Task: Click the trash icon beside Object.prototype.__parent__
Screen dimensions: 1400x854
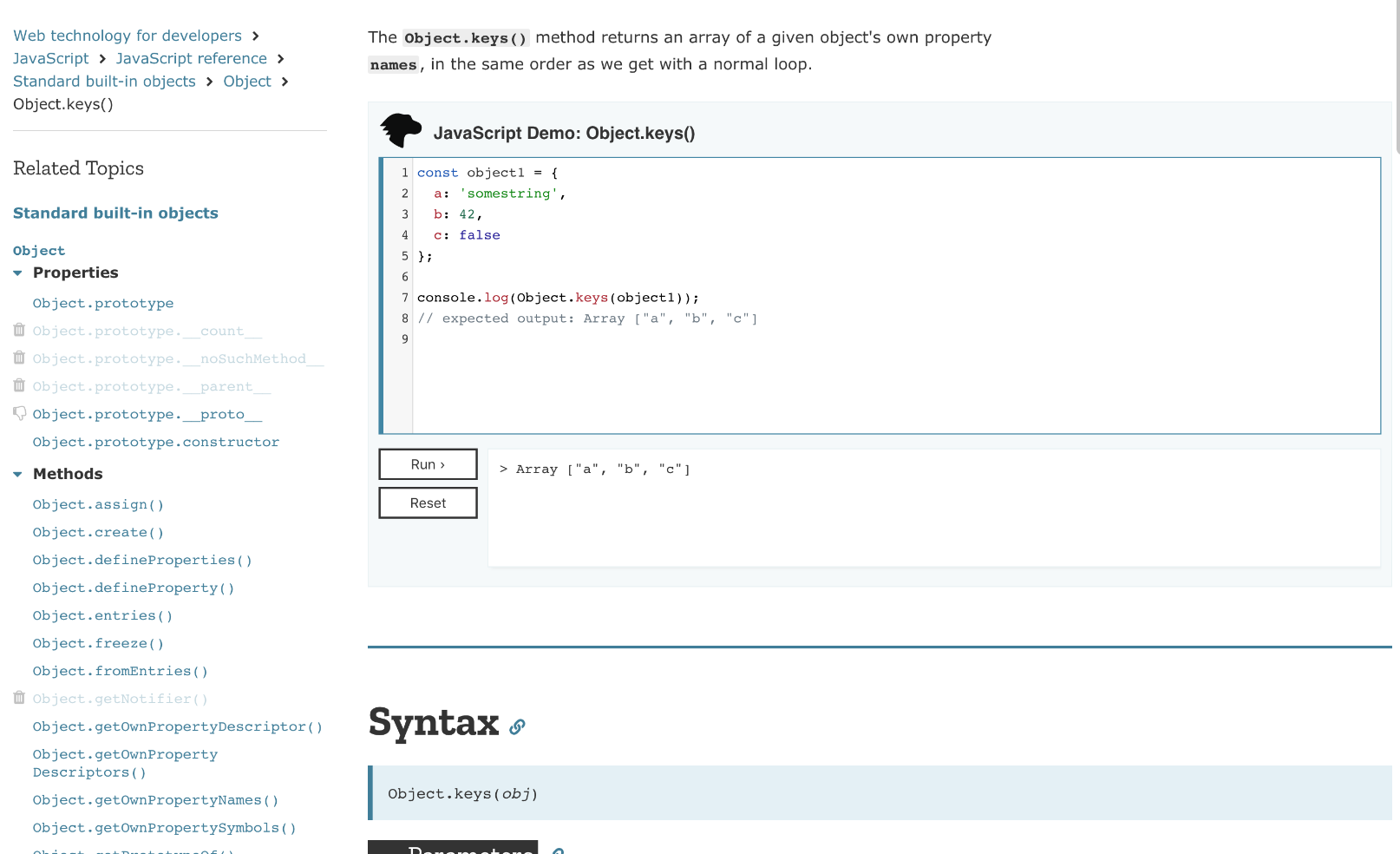Action: pyautogui.click(x=19, y=385)
